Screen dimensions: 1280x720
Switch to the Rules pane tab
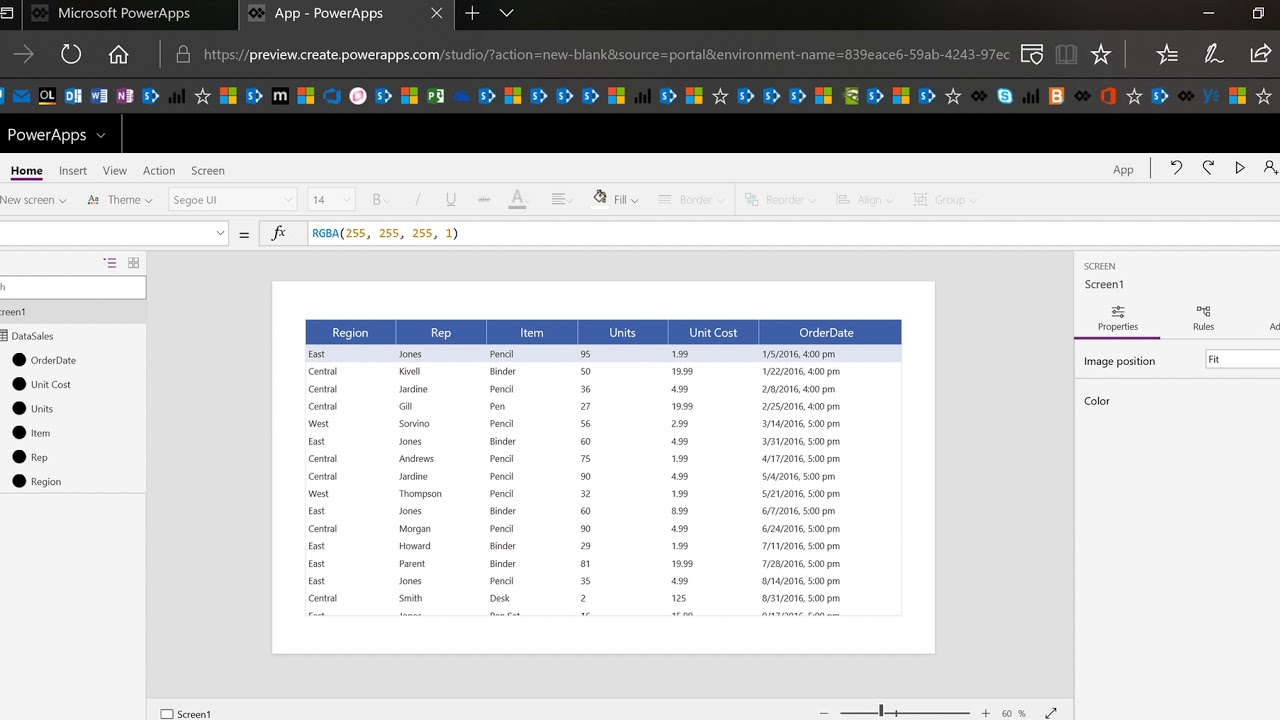pos(1203,318)
